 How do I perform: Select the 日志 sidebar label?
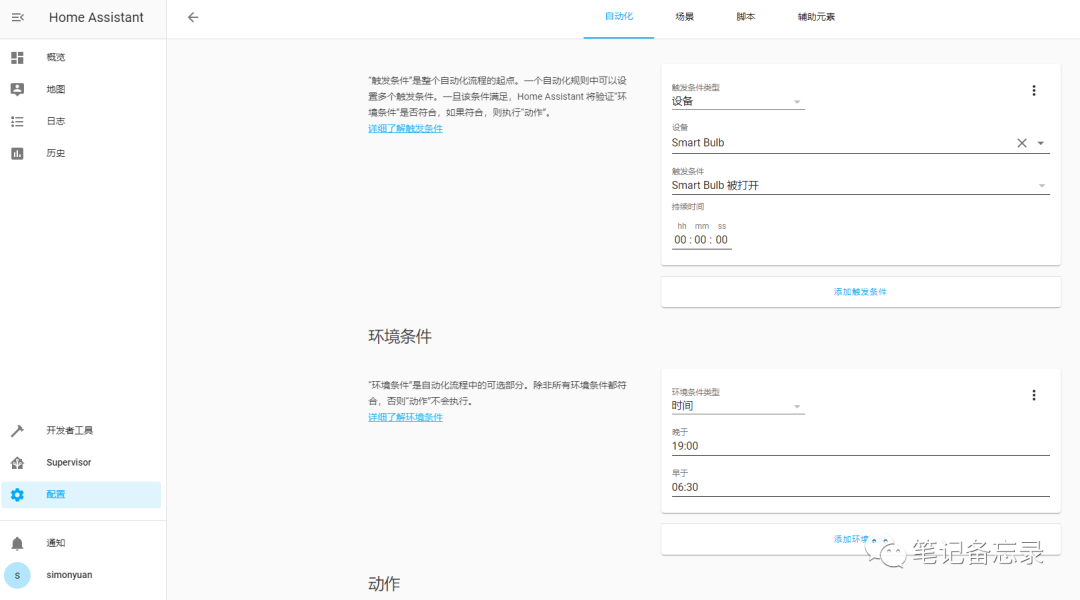click(56, 121)
